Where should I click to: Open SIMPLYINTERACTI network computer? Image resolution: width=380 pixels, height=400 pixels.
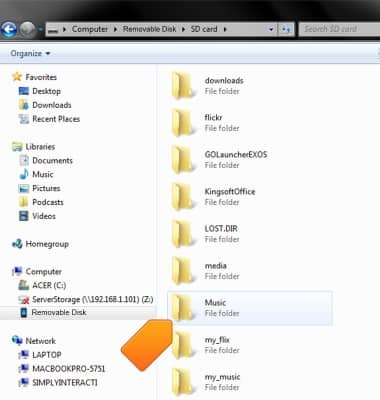click(x=65, y=382)
